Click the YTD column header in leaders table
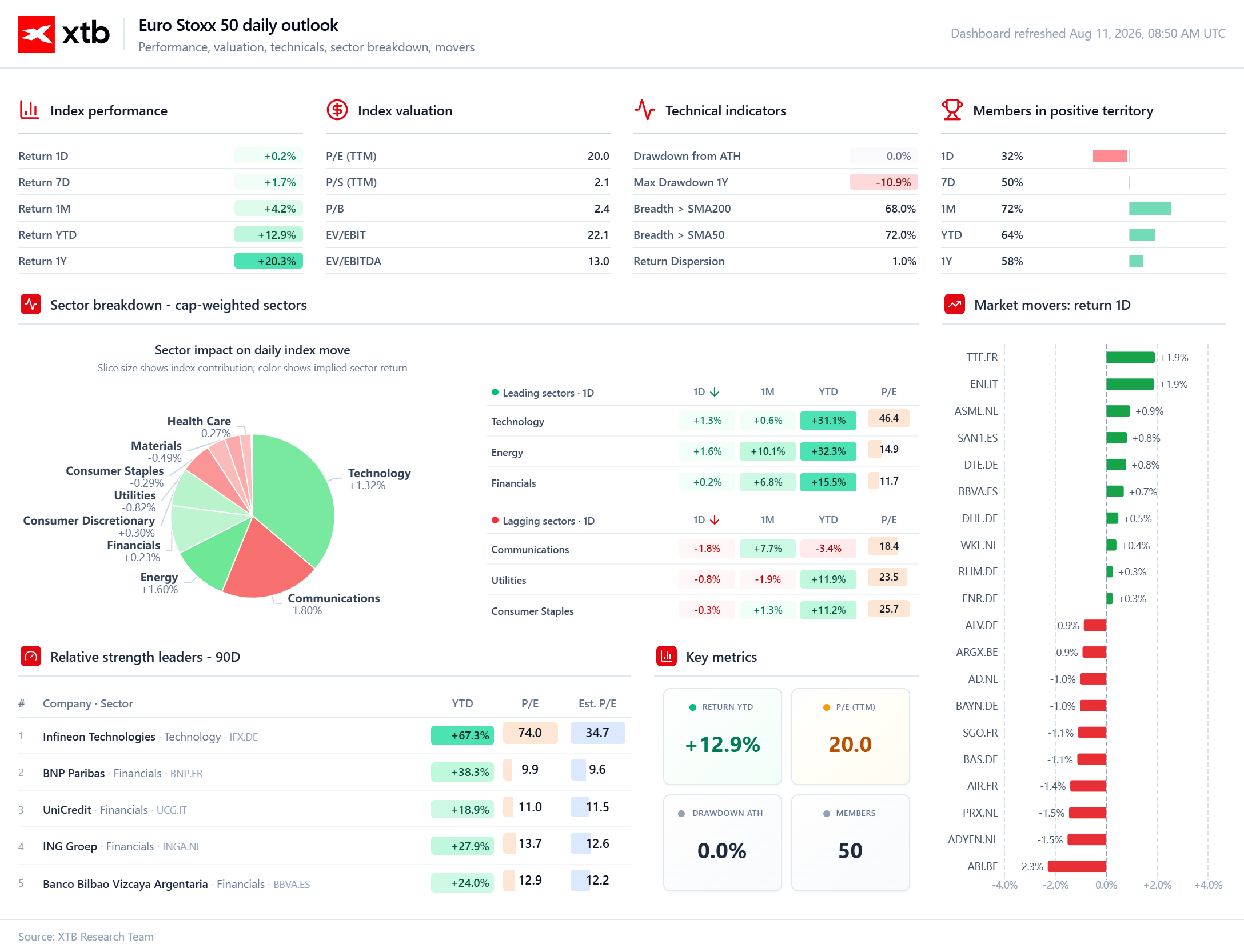This screenshot has height=952, width=1244. pyautogui.click(x=462, y=703)
